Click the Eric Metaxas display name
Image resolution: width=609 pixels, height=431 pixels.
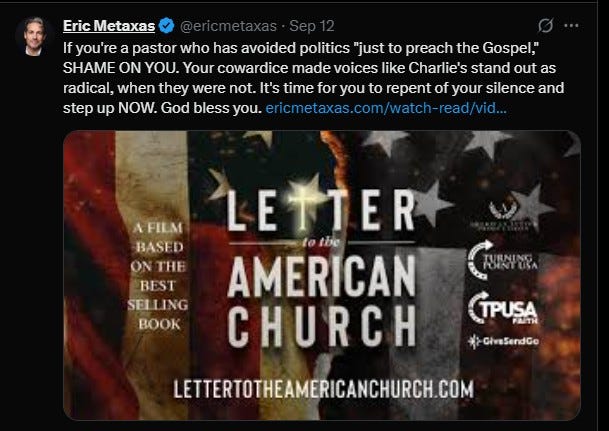109,26
